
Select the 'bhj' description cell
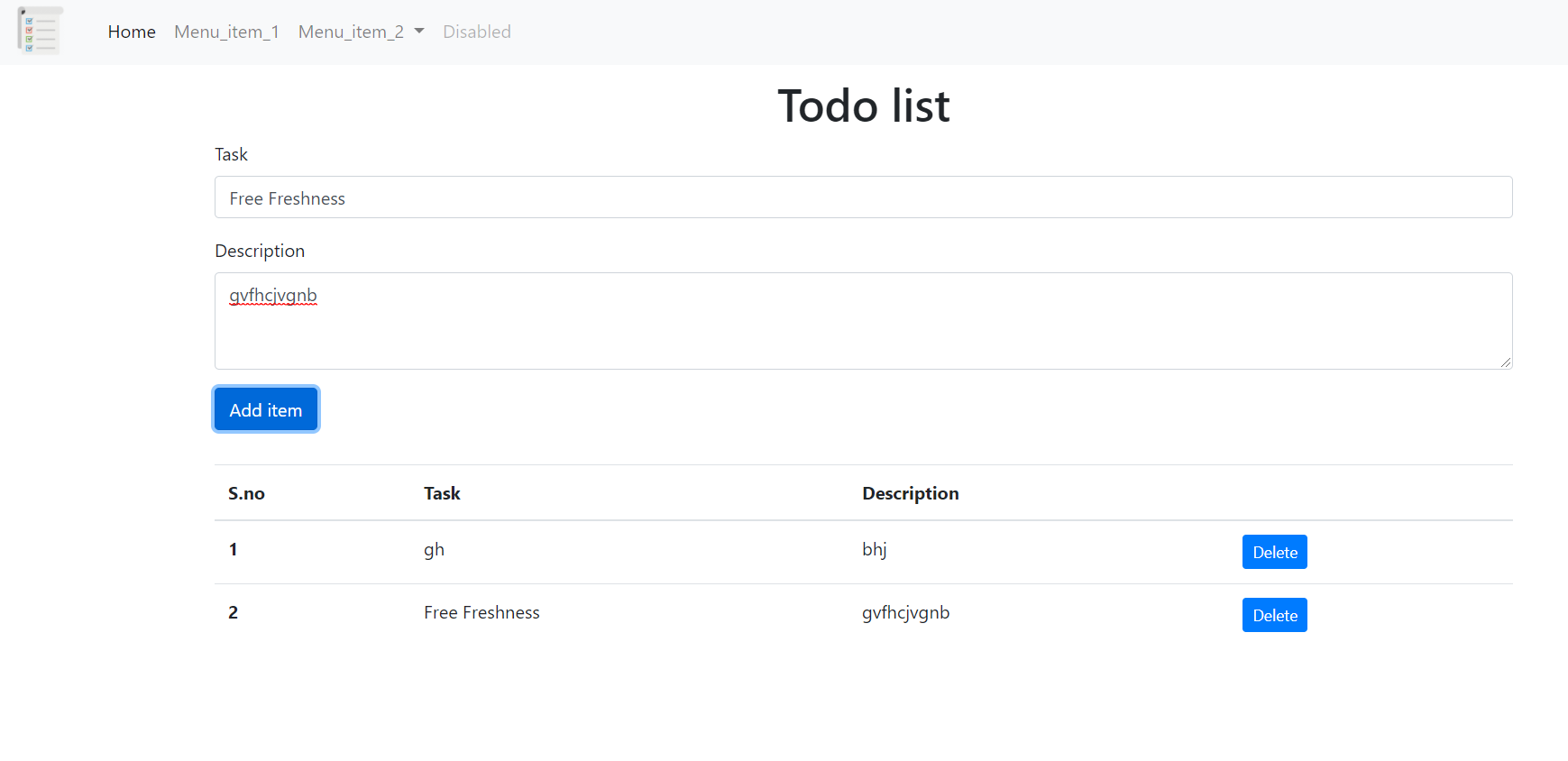click(874, 550)
